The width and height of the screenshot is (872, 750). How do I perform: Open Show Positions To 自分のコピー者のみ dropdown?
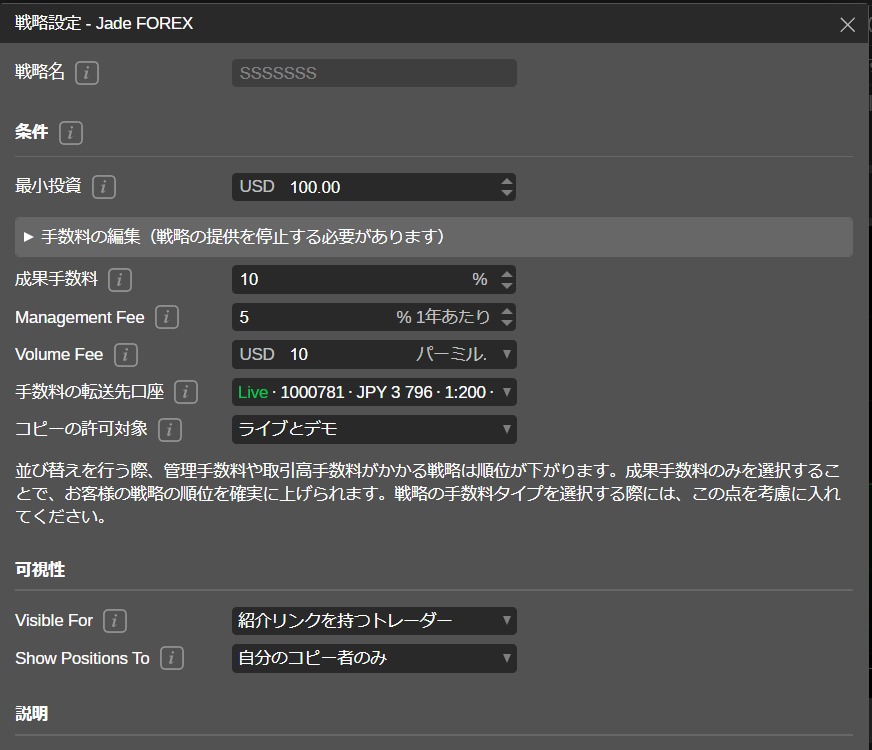[x=374, y=658]
